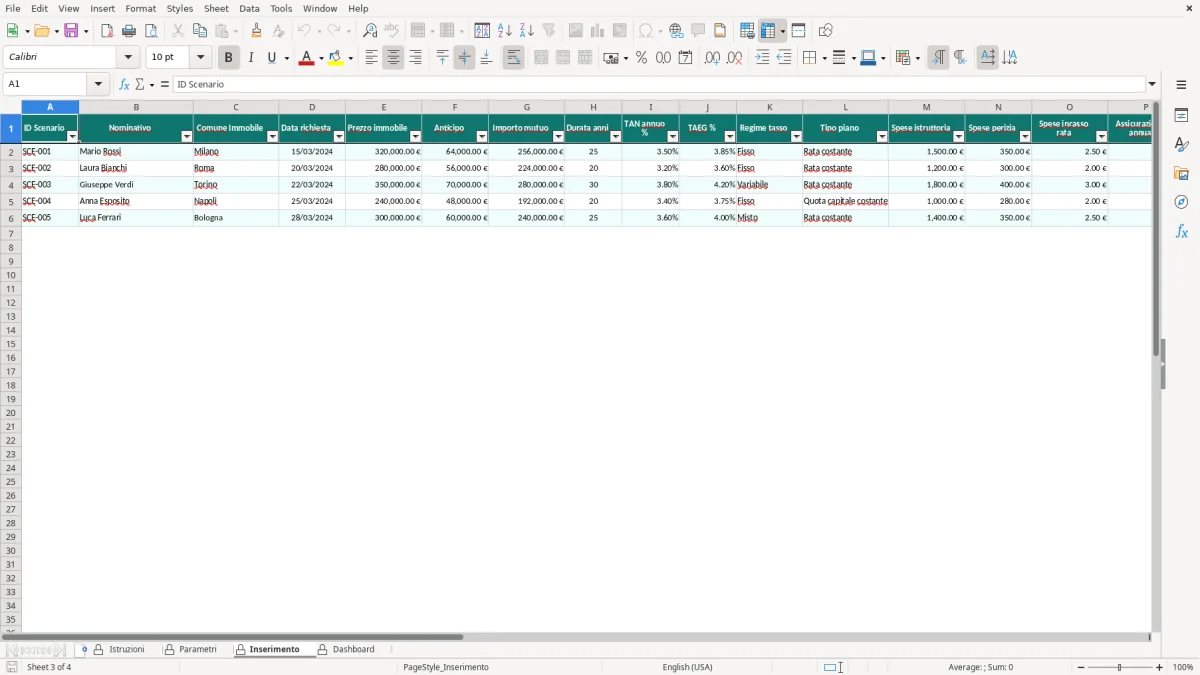1200x675 pixels.
Task: Click the Sort dialog icon
Action: tap(482, 31)
